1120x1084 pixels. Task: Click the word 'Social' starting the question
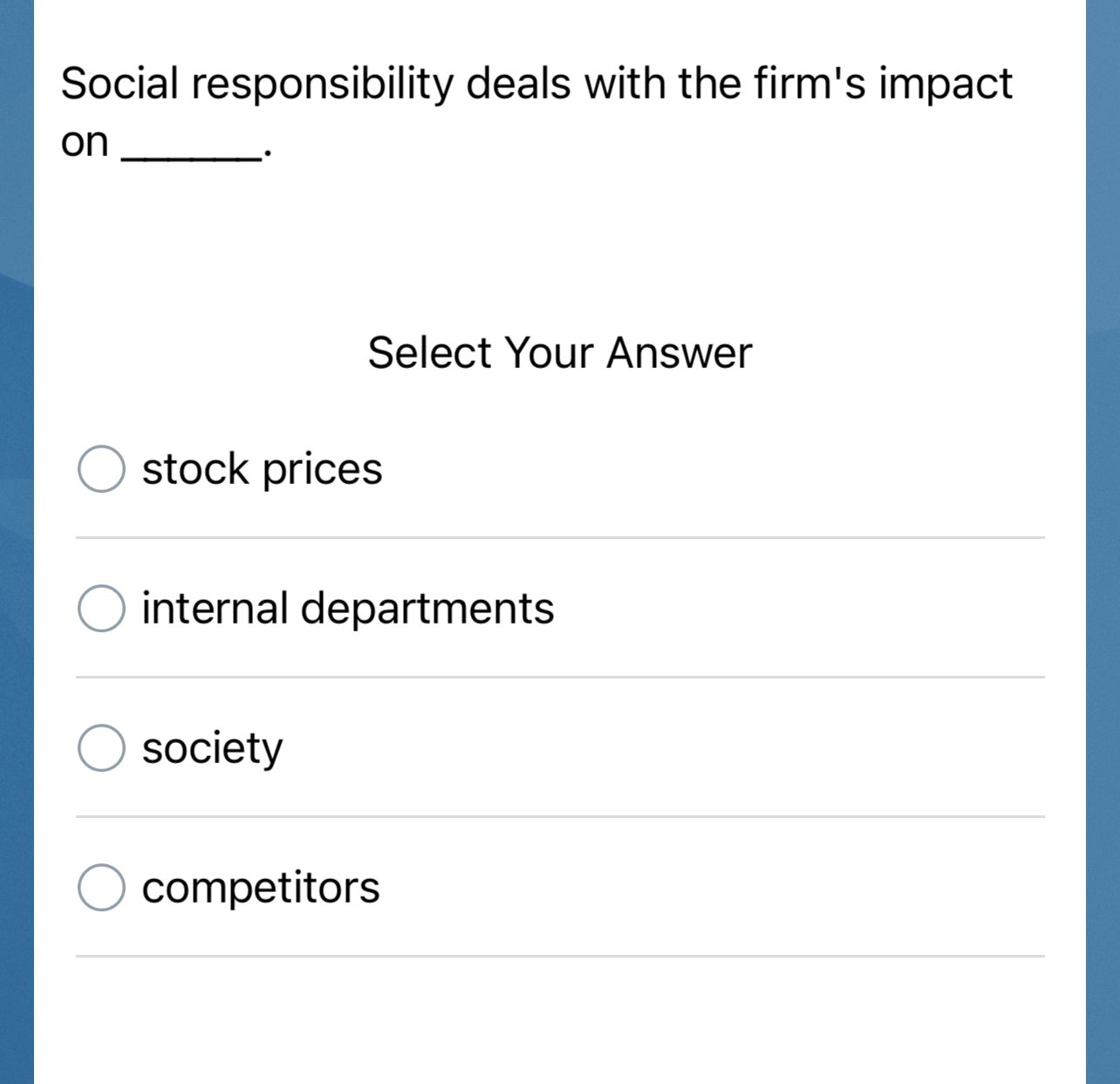click(x=120, y=85)
